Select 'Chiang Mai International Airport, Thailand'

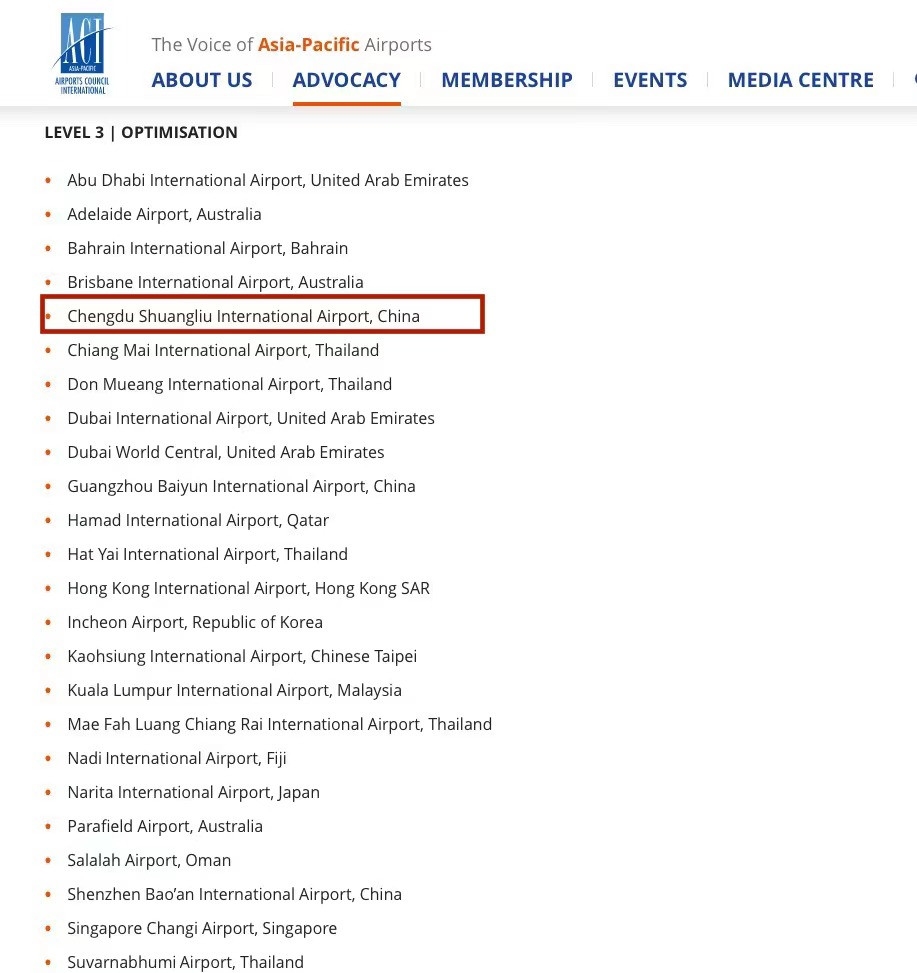(x=223, y=350)
